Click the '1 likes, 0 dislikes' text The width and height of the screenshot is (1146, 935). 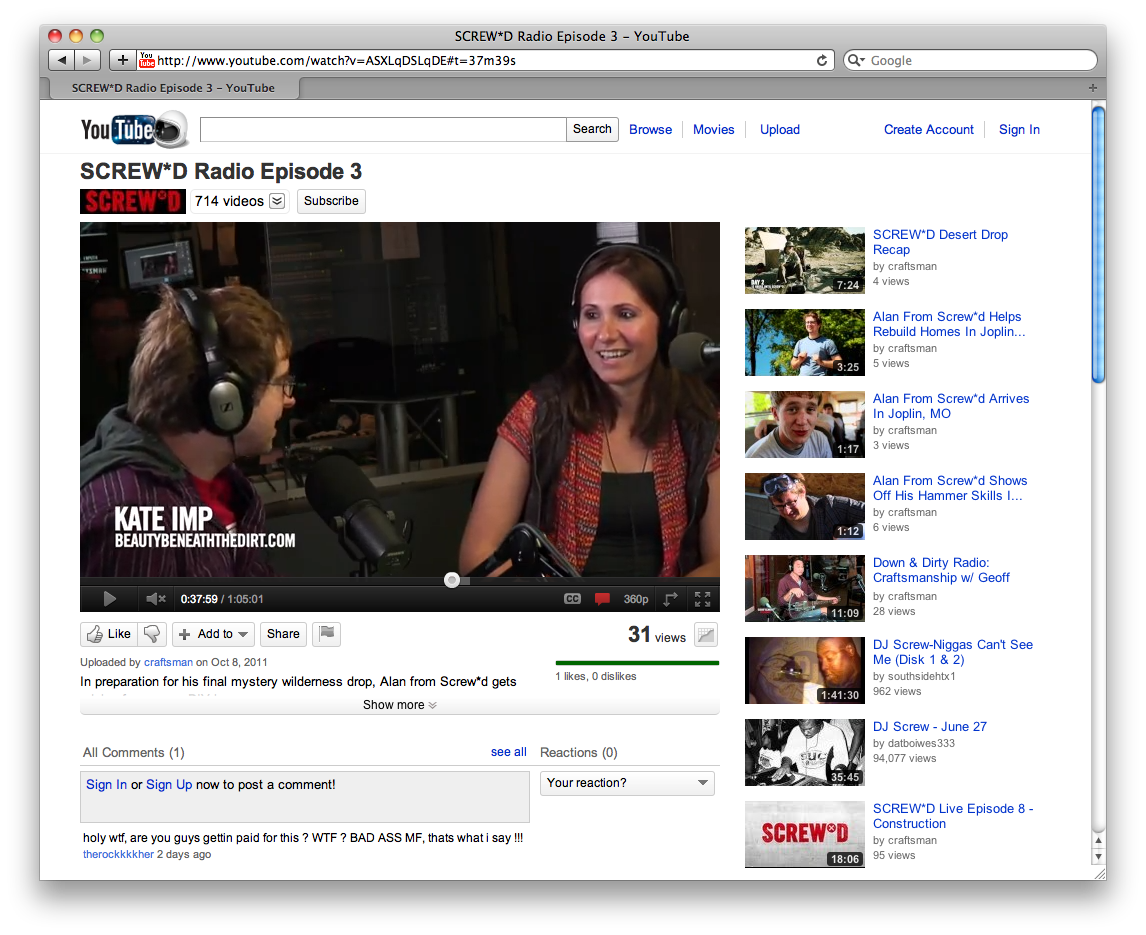596,676
